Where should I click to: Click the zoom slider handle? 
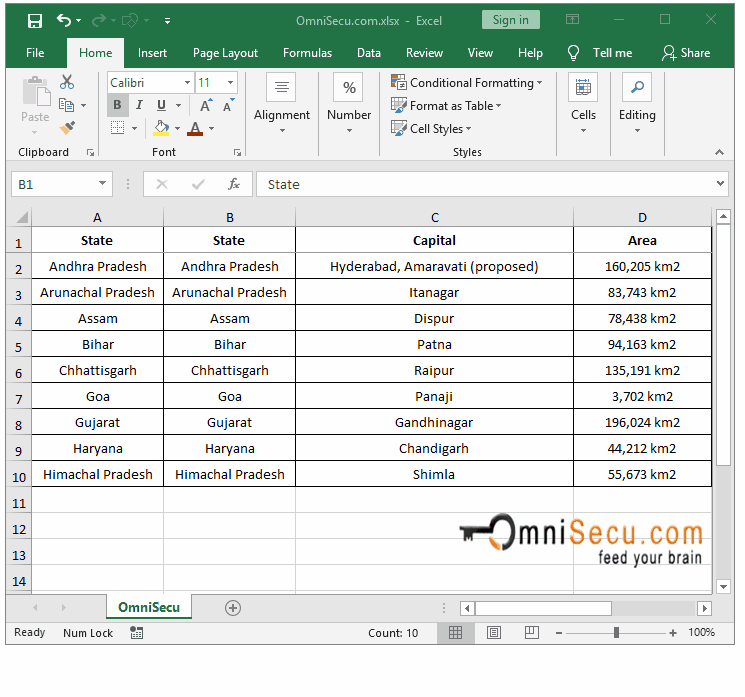click(616, 632)
